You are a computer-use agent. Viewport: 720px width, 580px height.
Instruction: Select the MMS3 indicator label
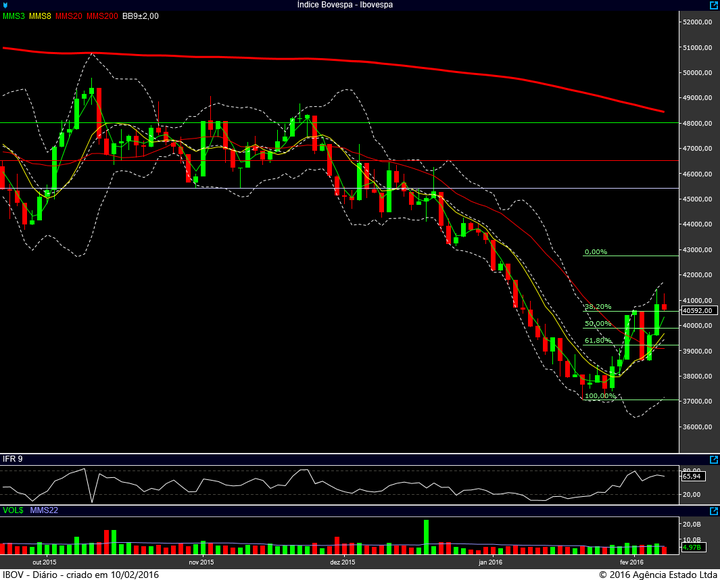(x=13, y=16)
